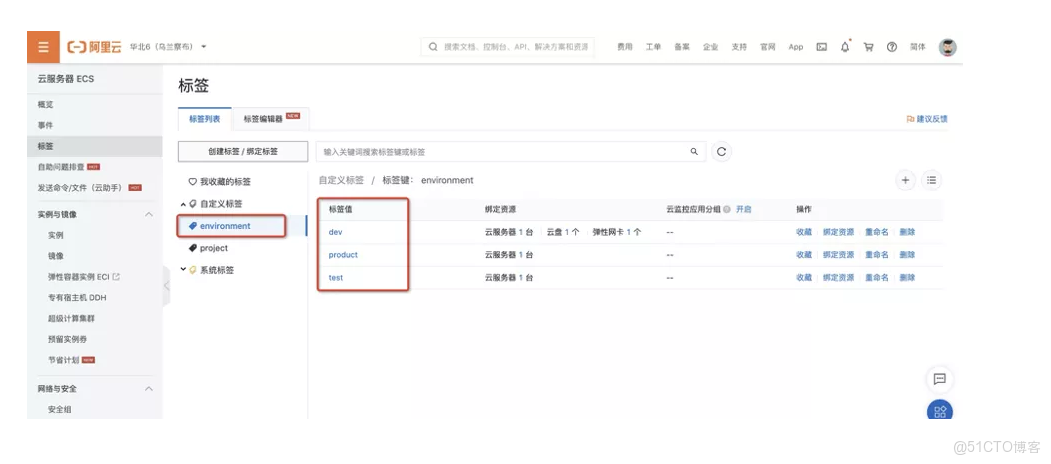The width and height of the screenshot is (1051, 464).
Task: Collapse the 自定义标签 tree node
Action: [x=183, y=204]
